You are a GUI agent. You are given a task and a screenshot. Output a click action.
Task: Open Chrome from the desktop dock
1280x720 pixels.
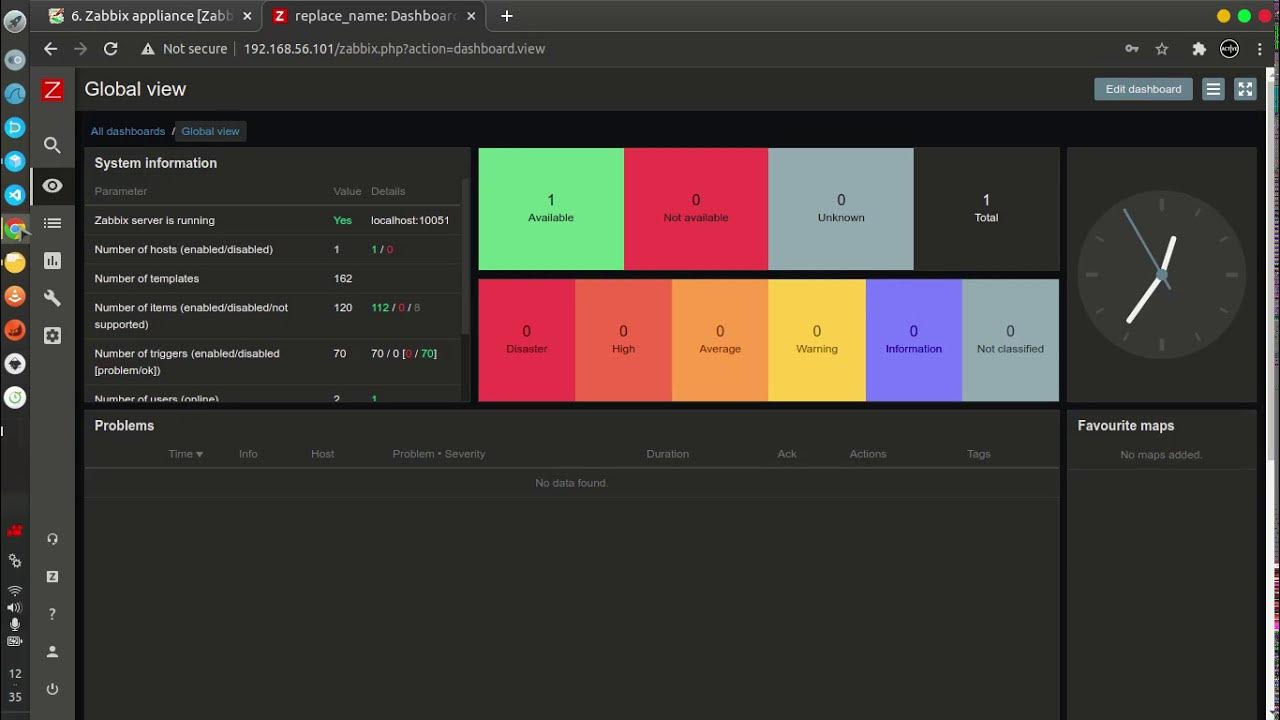[x=15, y=229]
